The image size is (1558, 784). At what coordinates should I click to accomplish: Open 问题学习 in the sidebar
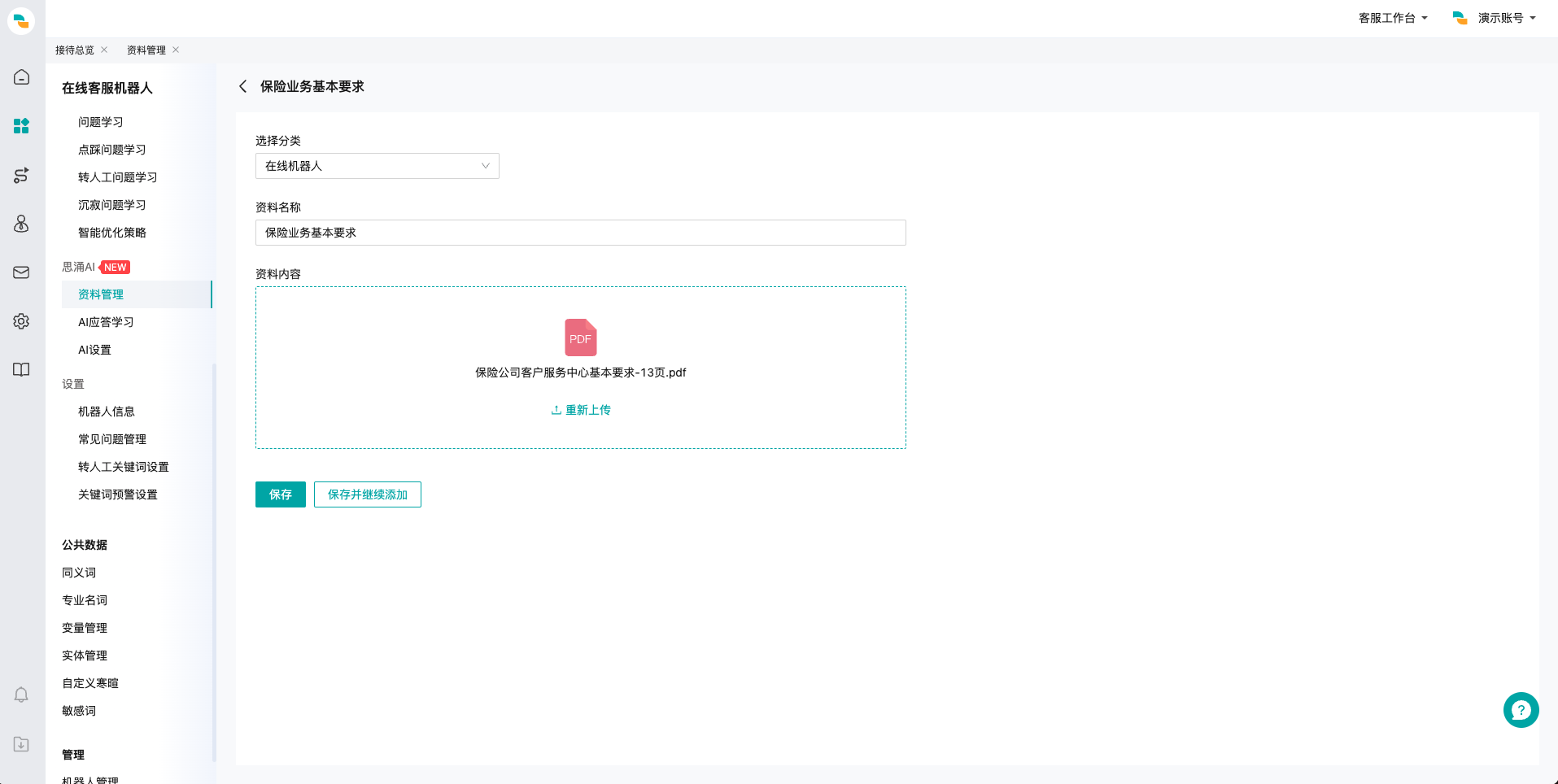click(x=101, y=122)
